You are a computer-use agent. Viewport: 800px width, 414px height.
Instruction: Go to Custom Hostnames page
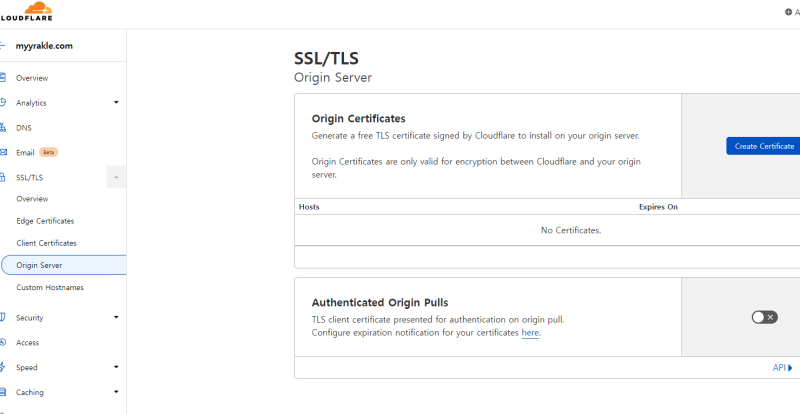(50, 288)
